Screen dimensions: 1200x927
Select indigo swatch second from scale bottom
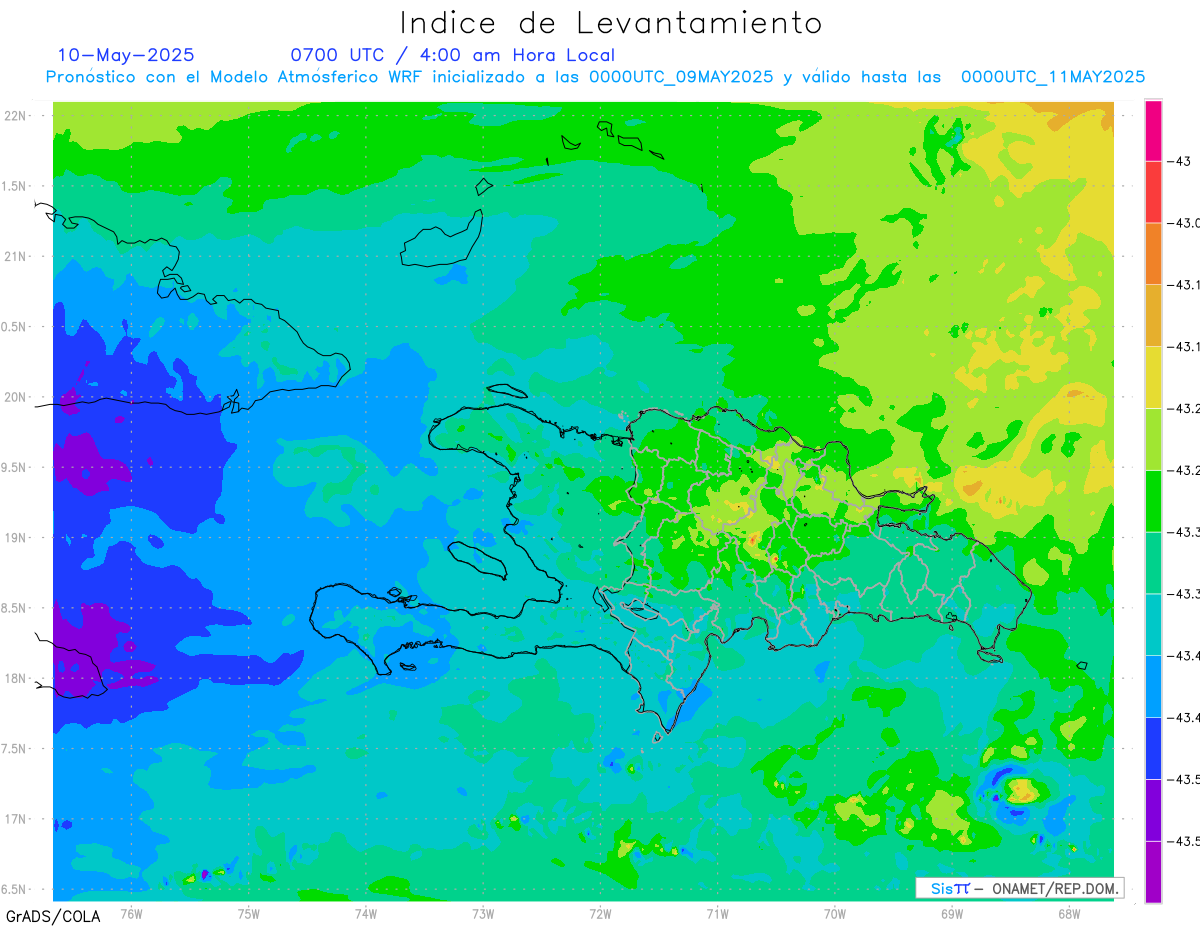[1153, 810]
